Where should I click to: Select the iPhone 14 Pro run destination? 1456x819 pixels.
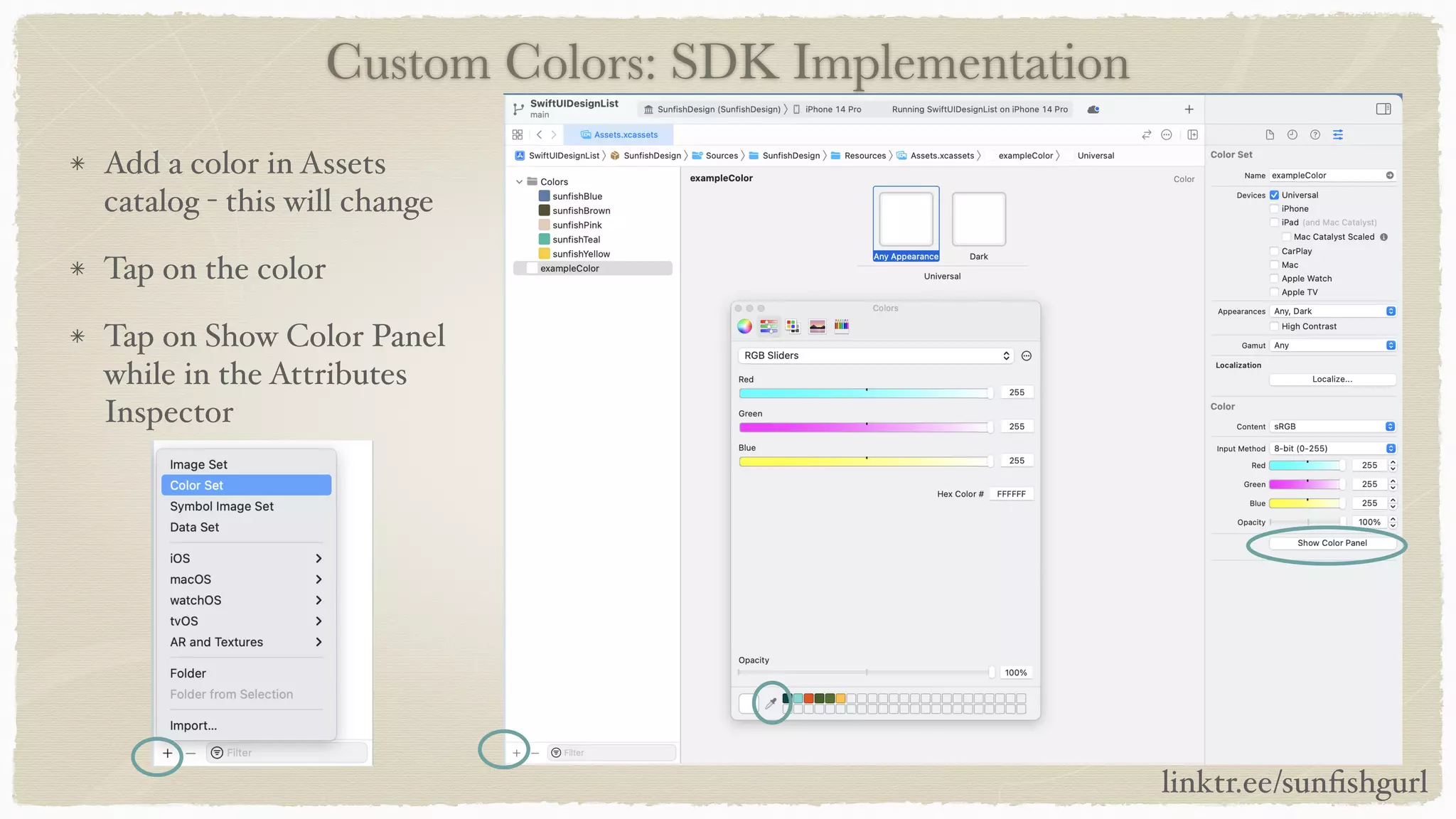pyautogui.click(x=828, y=109)
